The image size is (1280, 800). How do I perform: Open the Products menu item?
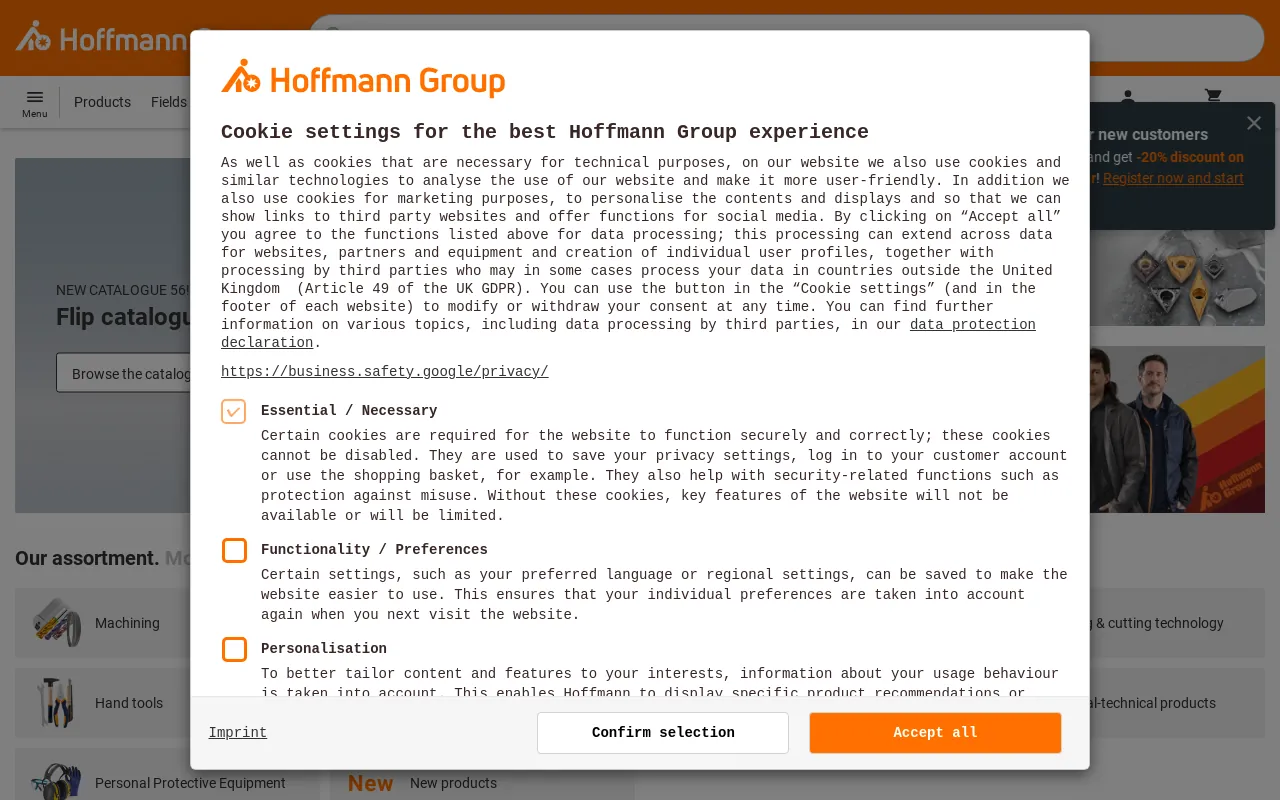coord(102,102)
